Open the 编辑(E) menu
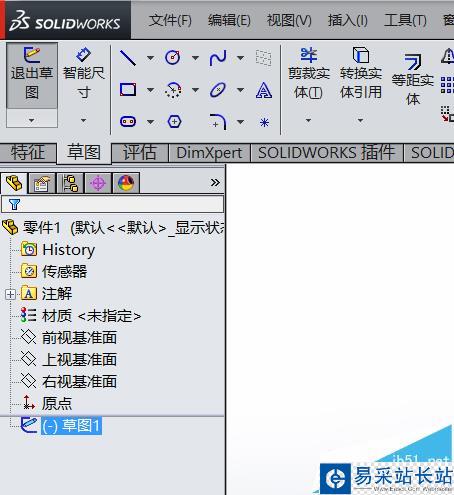Screen dimensions: 454x495 tap(229, 21)
